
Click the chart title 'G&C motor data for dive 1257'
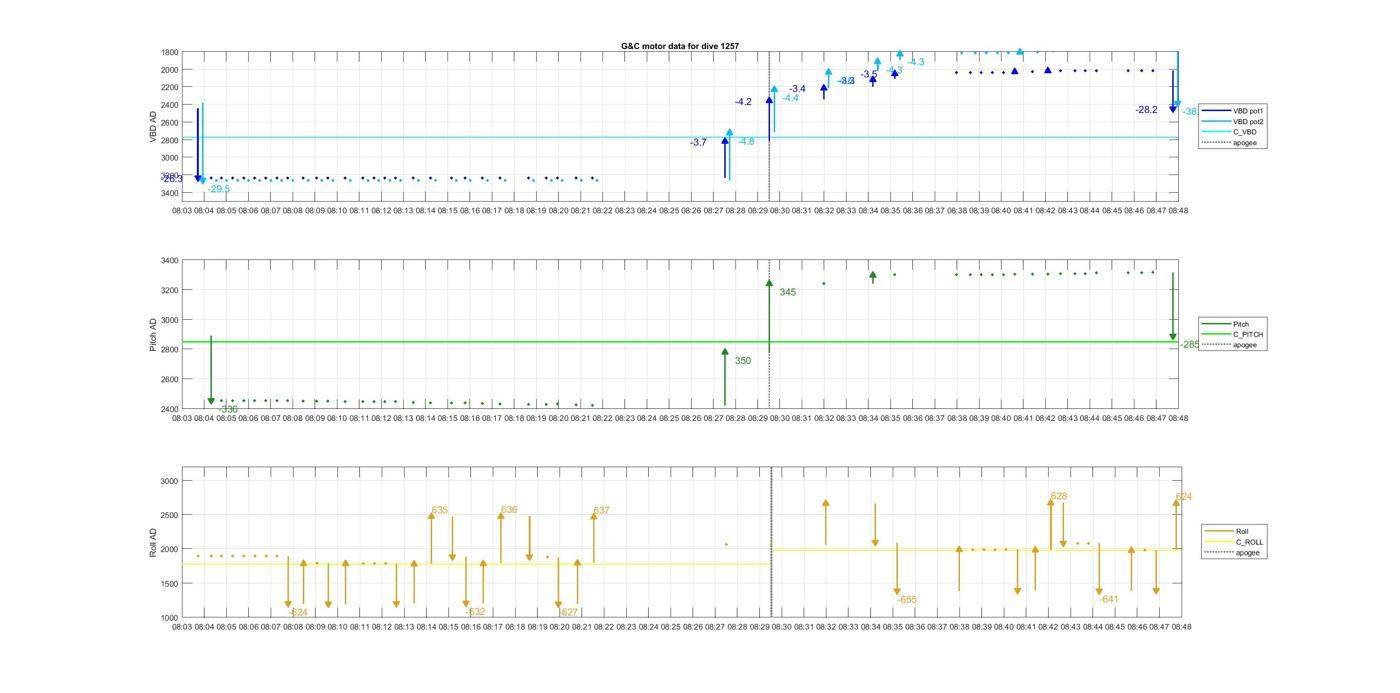tap(680, 46)
